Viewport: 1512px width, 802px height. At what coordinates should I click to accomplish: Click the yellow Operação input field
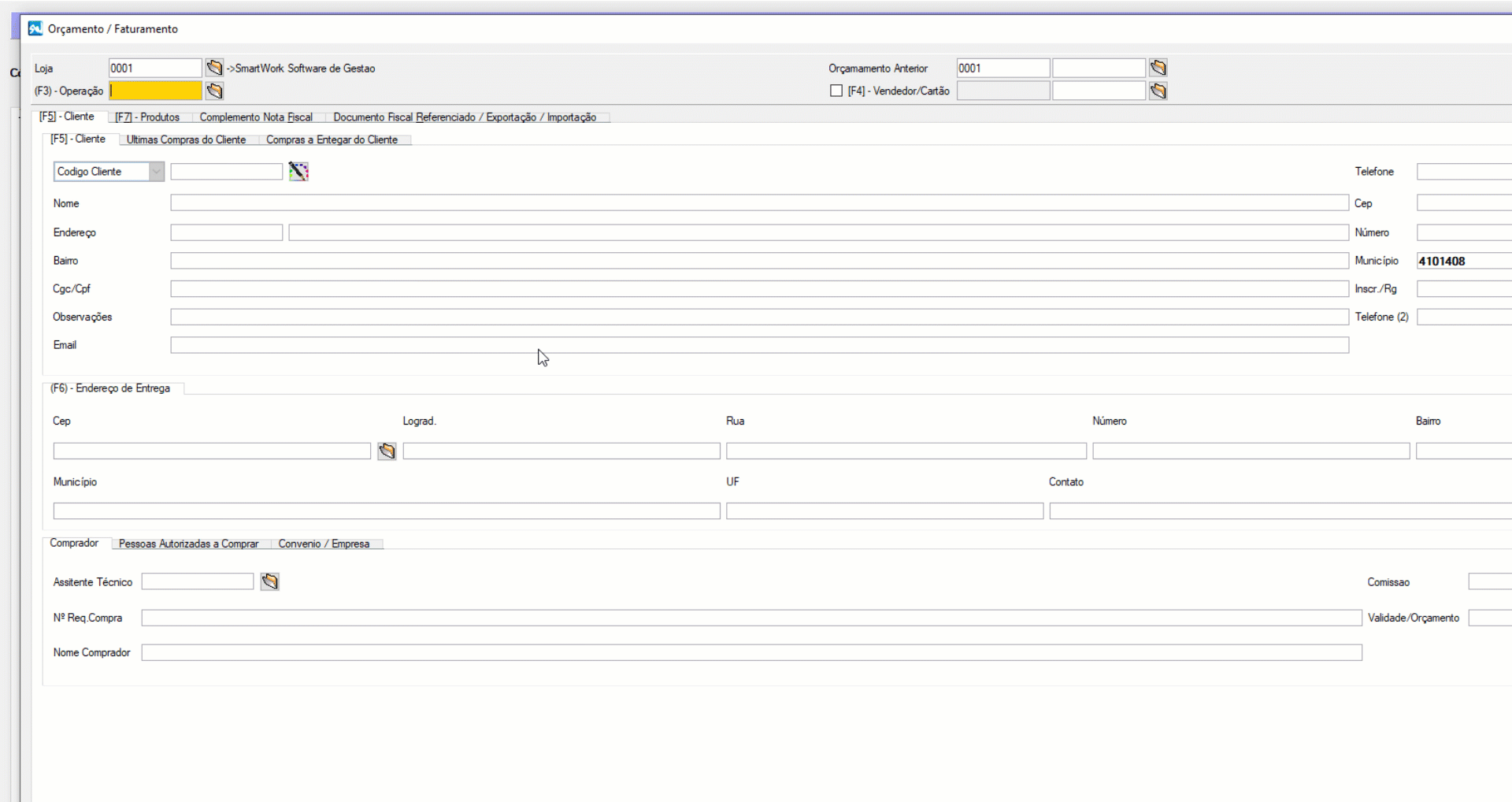(x=156, y=91)
